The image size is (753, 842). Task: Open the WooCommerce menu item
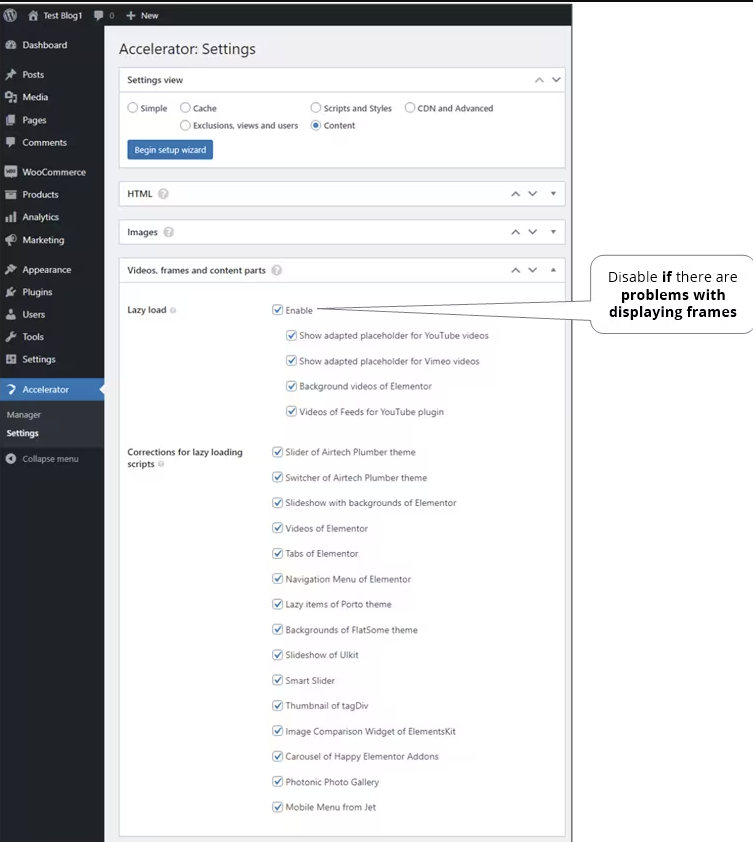(x=52, y=172)
